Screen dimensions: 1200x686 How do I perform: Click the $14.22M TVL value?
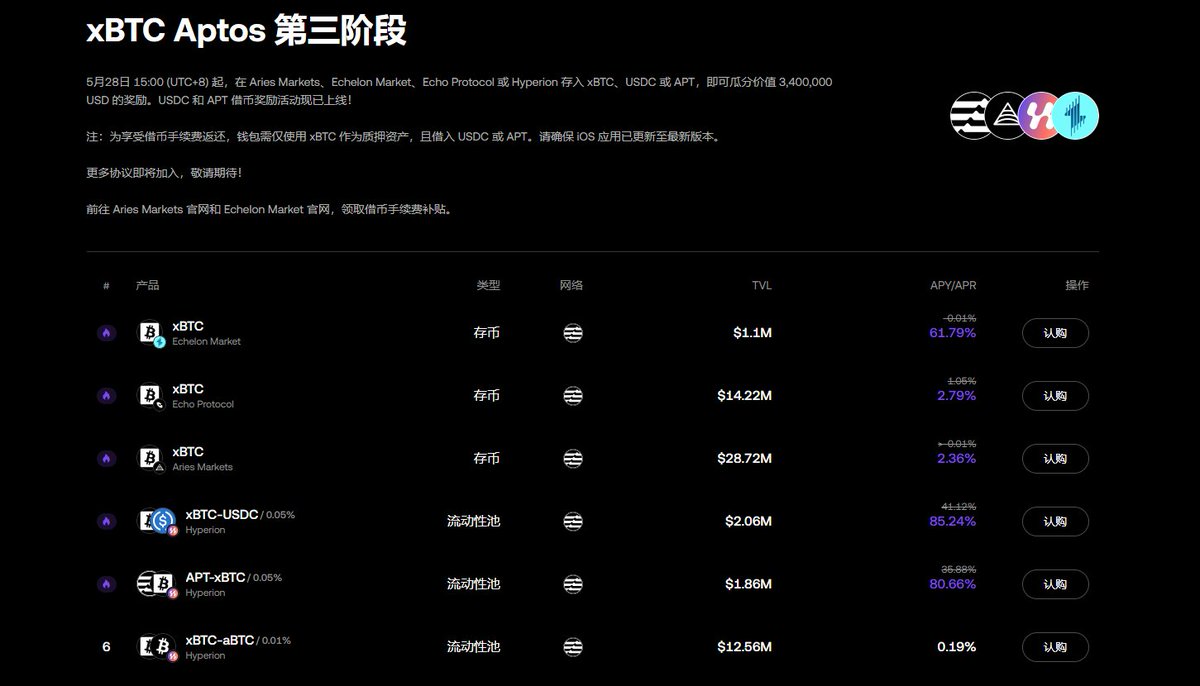click(744, 396)
